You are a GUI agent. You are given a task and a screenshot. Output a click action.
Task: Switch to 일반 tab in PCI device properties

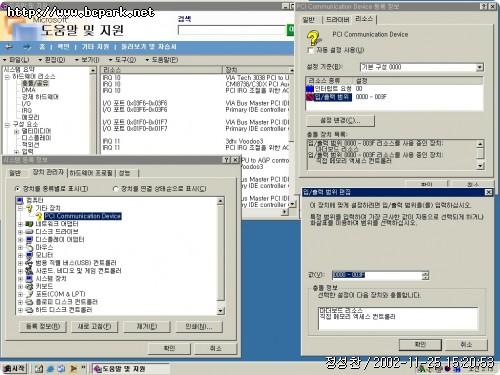[x=309, y=20]
